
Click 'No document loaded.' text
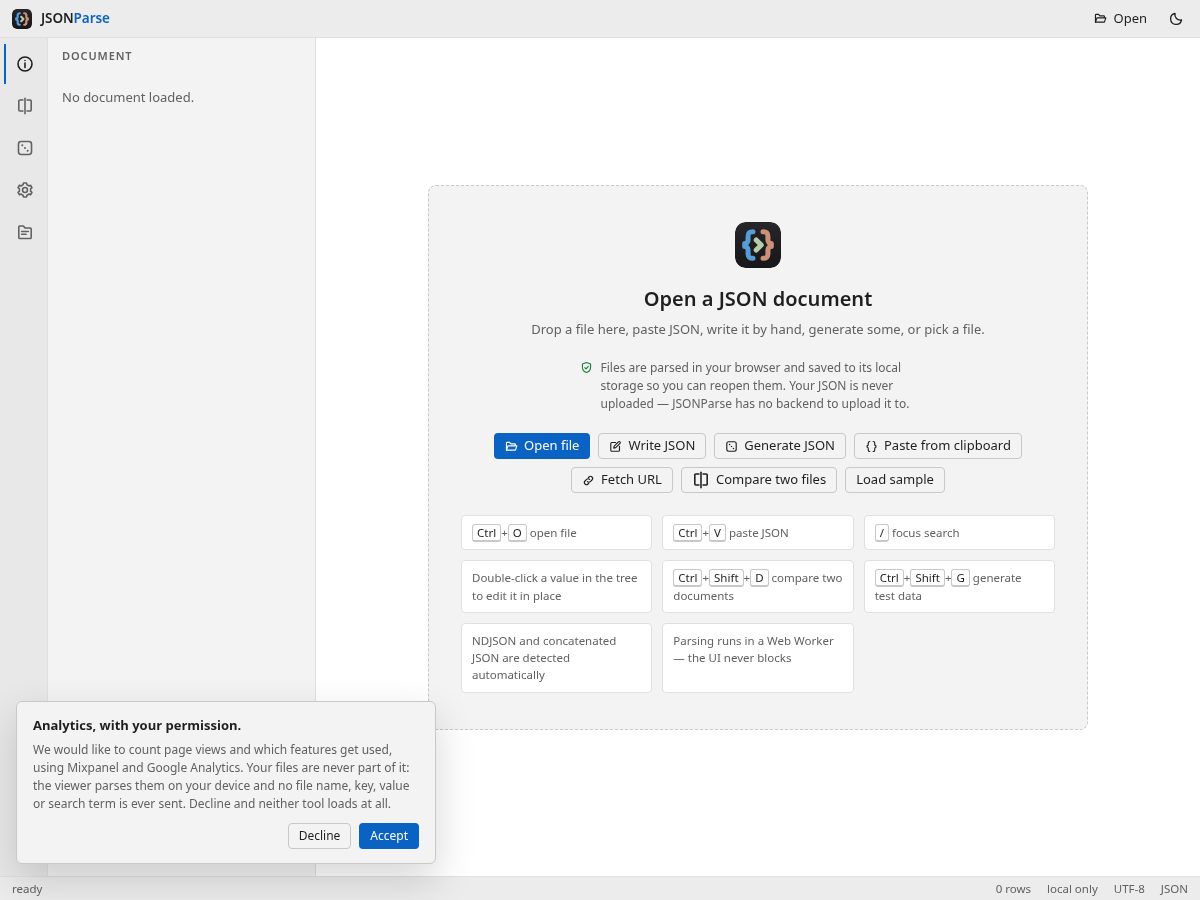pyautogui.click(x=128, y=98)
